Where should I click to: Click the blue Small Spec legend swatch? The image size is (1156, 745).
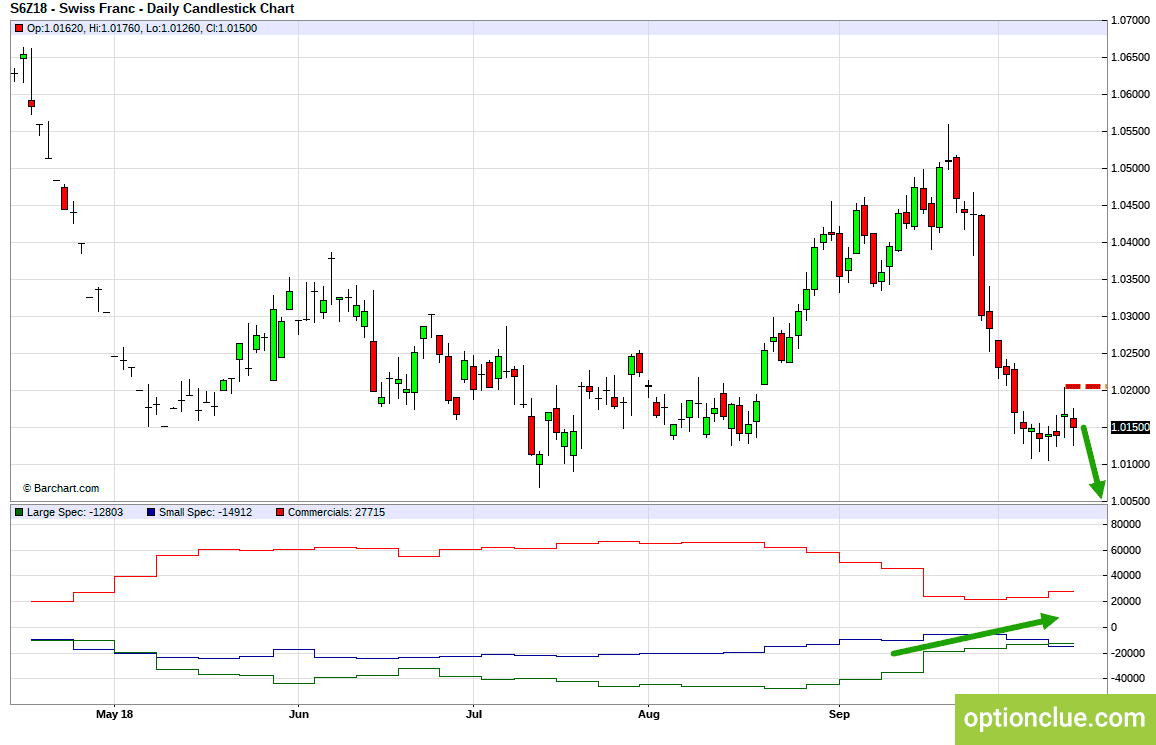[x=150, y=512]
